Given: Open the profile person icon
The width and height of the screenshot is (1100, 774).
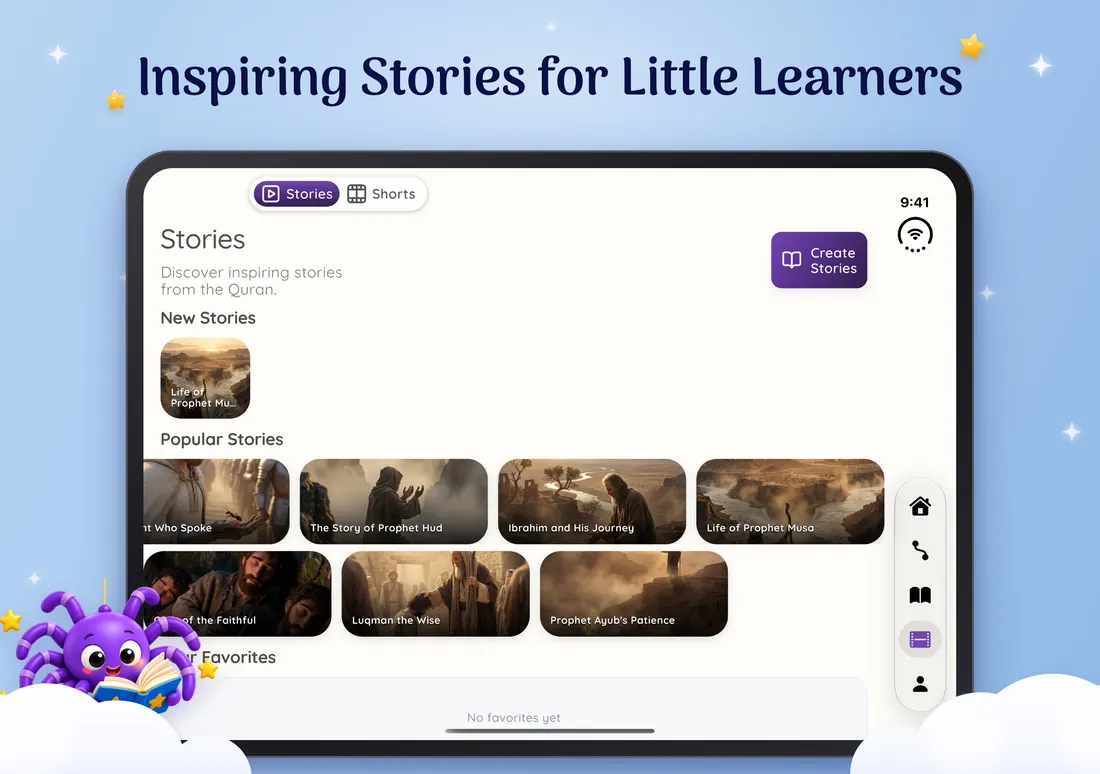Looking at the screenshot, I should pos(920,683).
